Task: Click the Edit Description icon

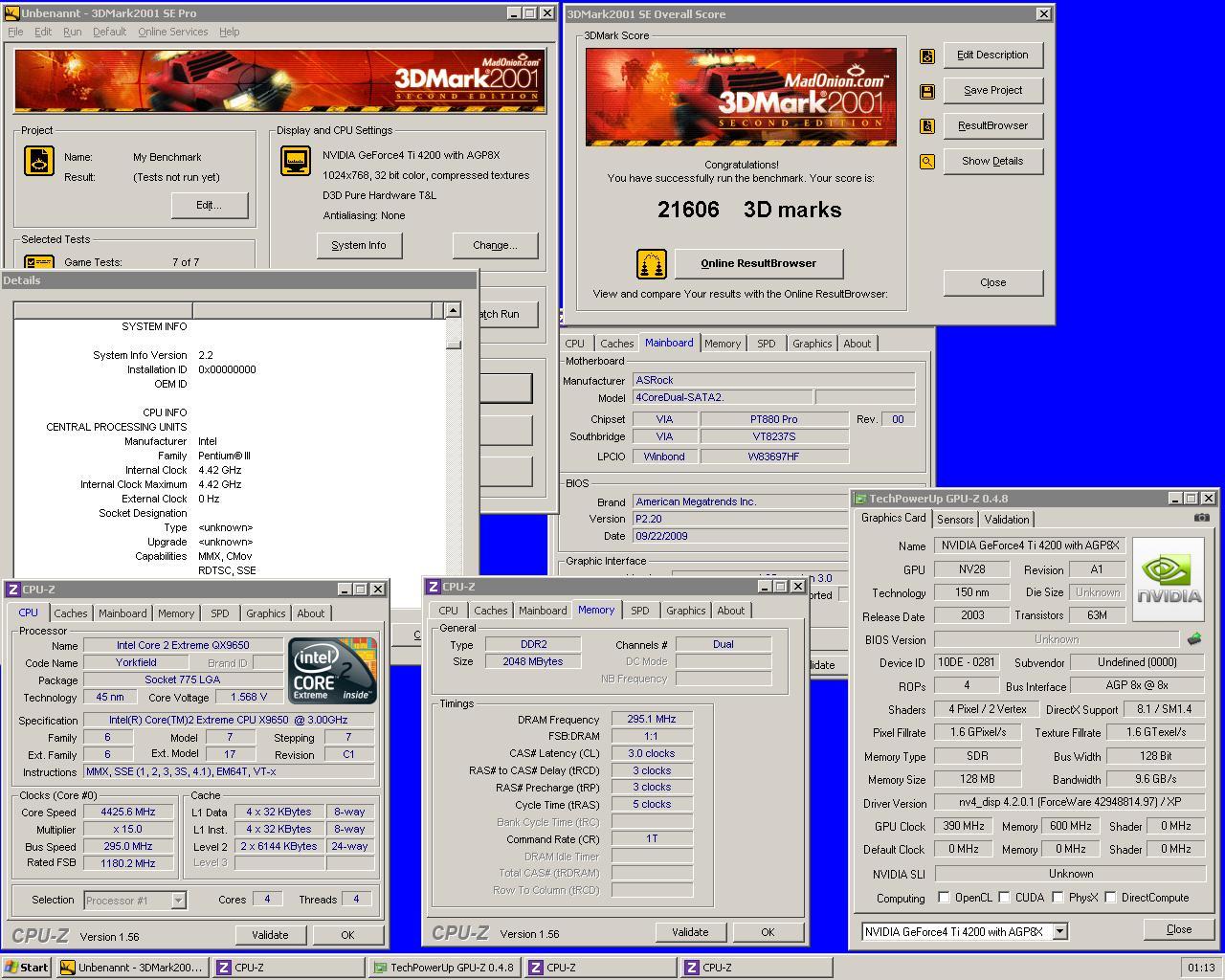Action: [x=926, y=56]
